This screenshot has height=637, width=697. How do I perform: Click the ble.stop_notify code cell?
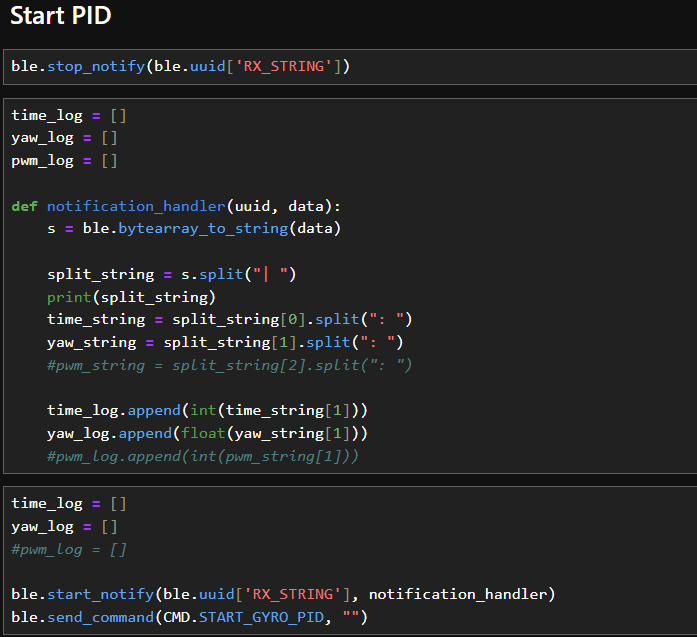350,67
